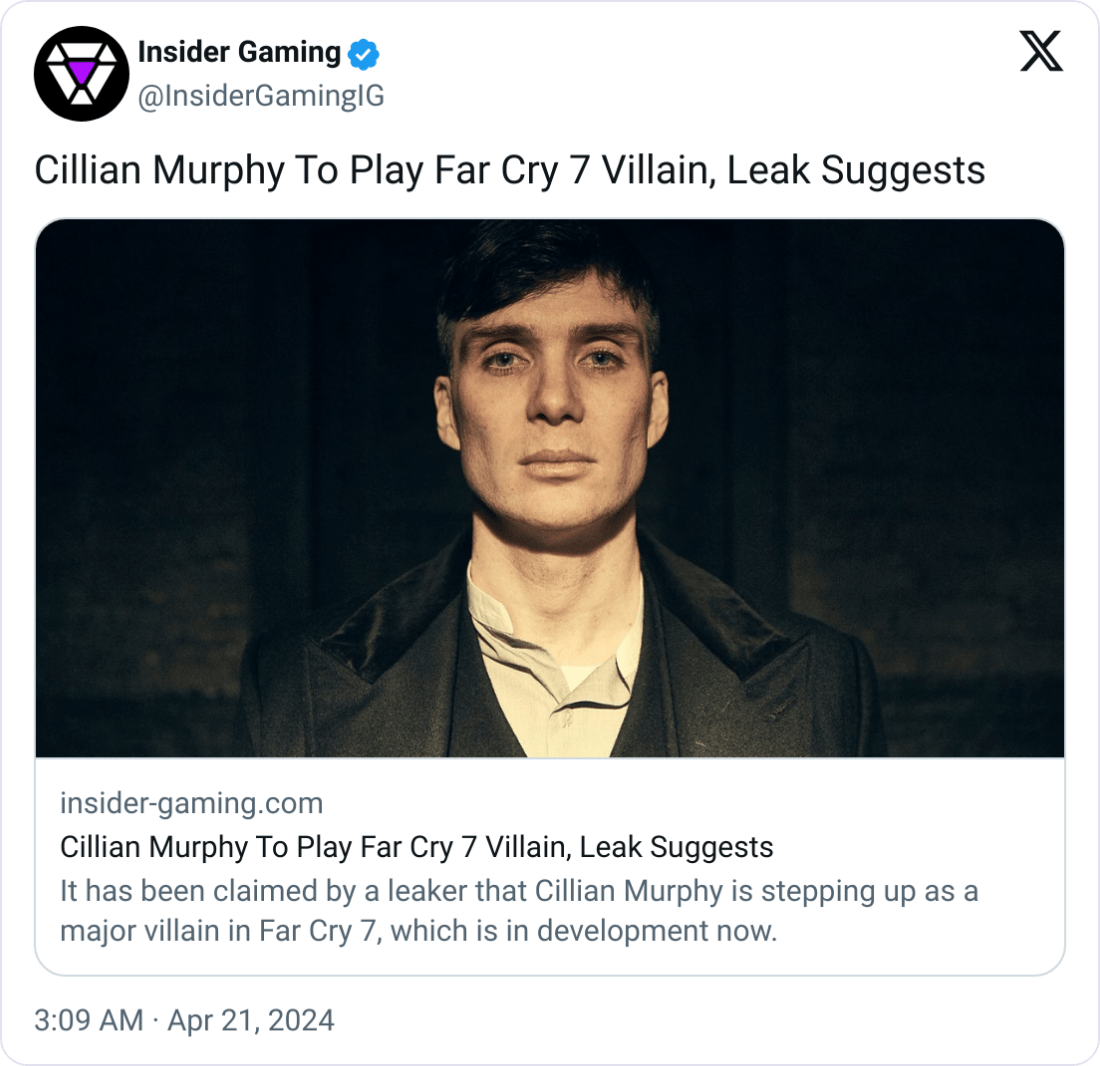
Task: Select the tweet text about Far Cry 7
Action: click(508, 170)
